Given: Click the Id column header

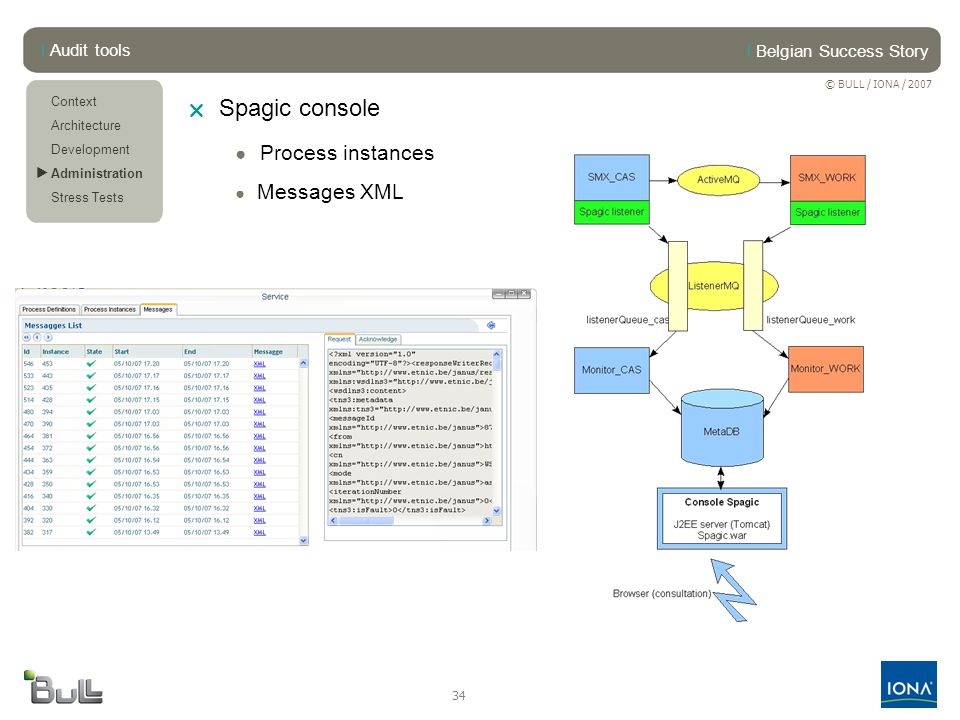Looking at the screenshot, I should (x=31, y=351).
